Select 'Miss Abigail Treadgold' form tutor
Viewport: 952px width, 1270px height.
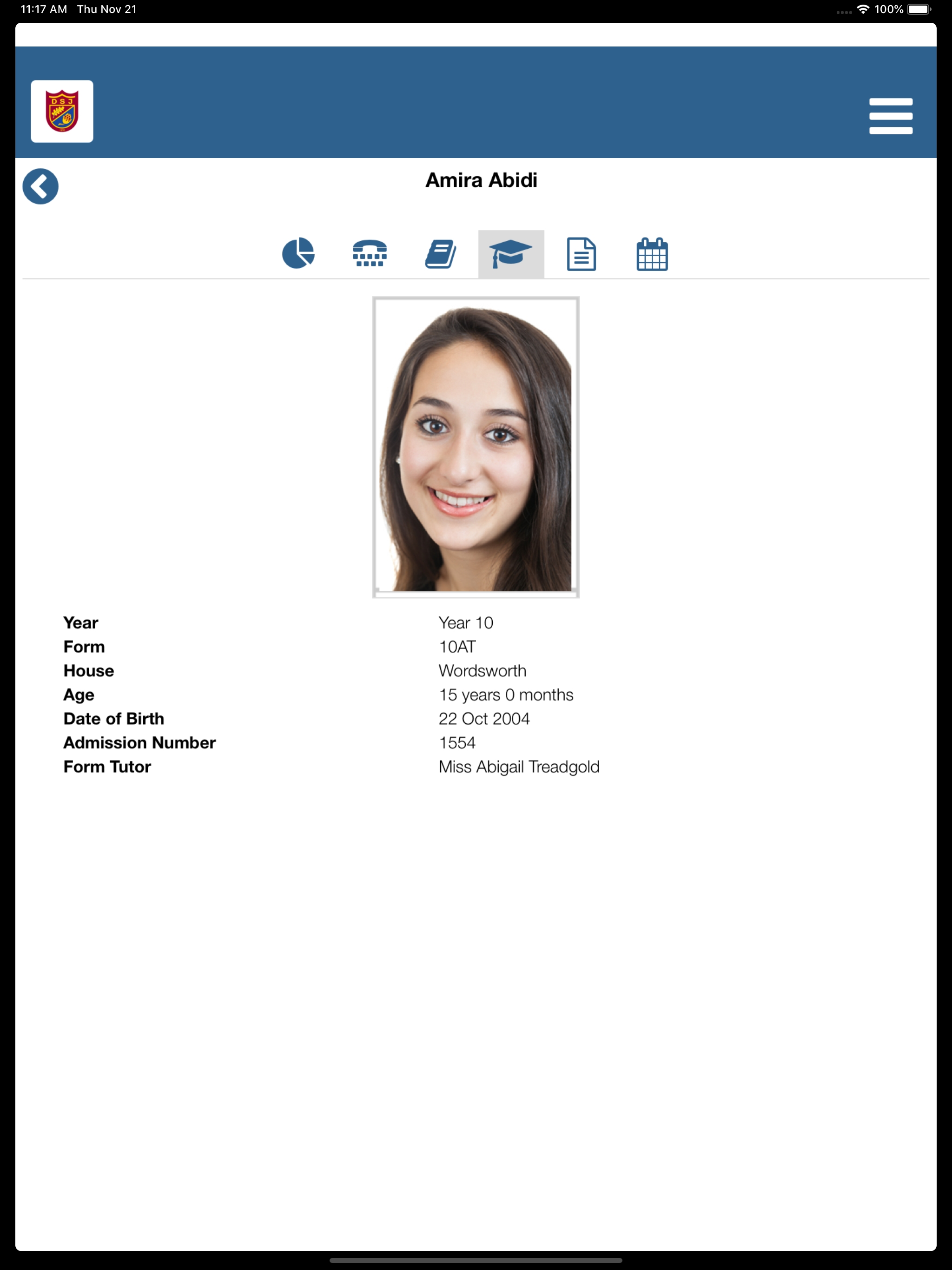pyautogui.click(x=519, y=767)
